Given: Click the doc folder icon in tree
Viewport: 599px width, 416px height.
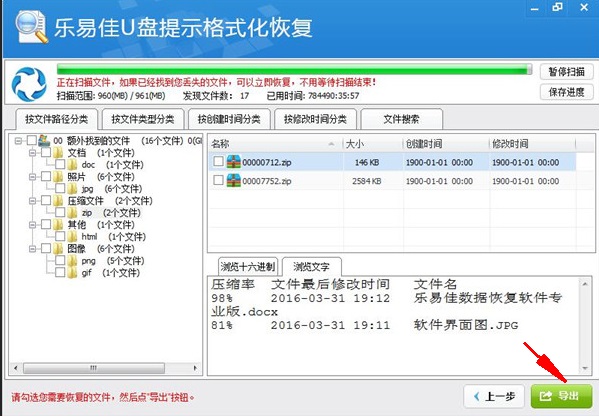Looking at the screenshot, I should pos(72,165).
